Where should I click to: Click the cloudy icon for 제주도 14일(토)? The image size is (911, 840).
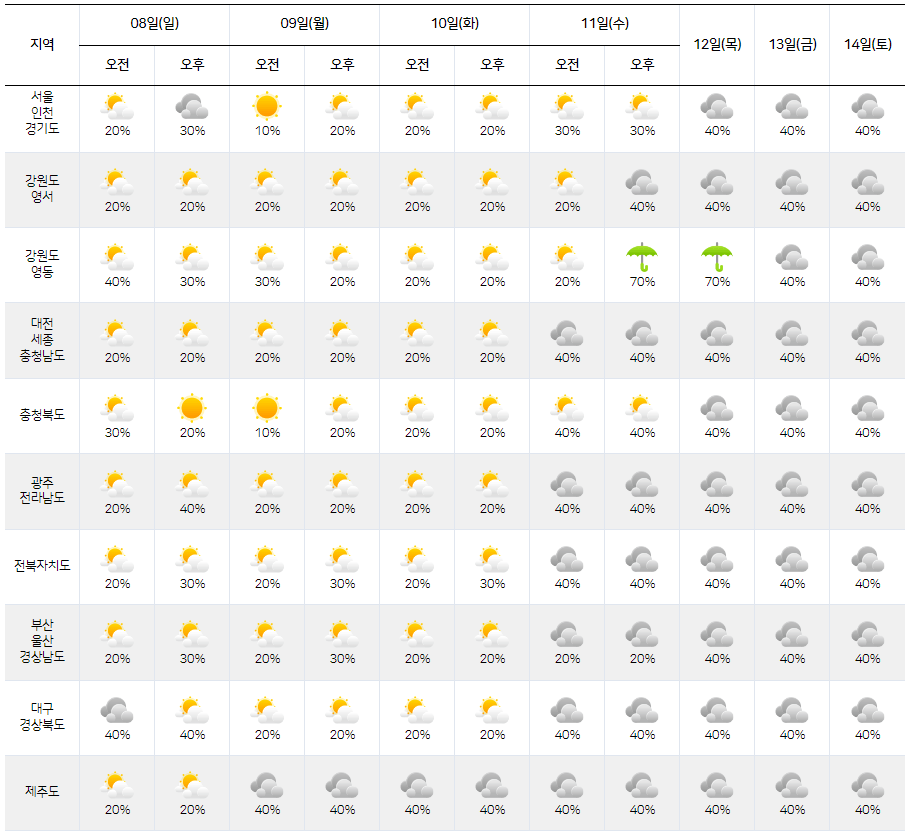tap(867, 785)
